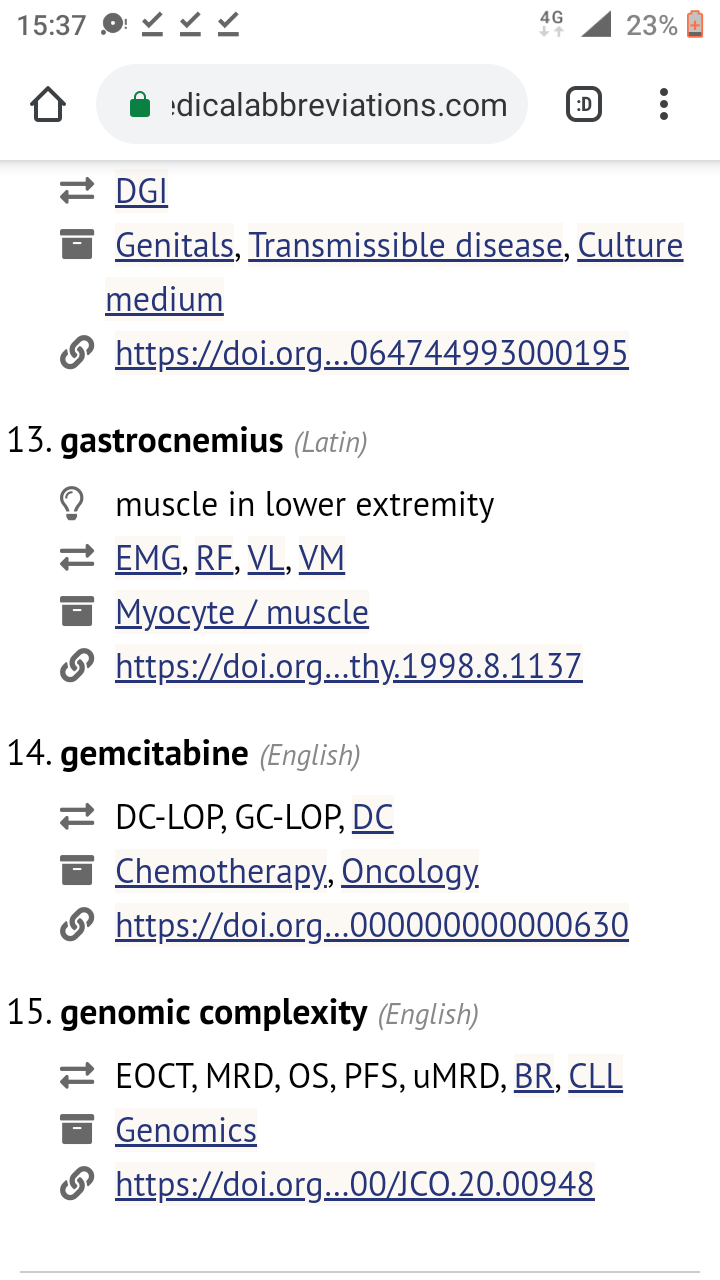
Task: Tap the chain link icon under gemcitabine
Action: tap(76, 925)
